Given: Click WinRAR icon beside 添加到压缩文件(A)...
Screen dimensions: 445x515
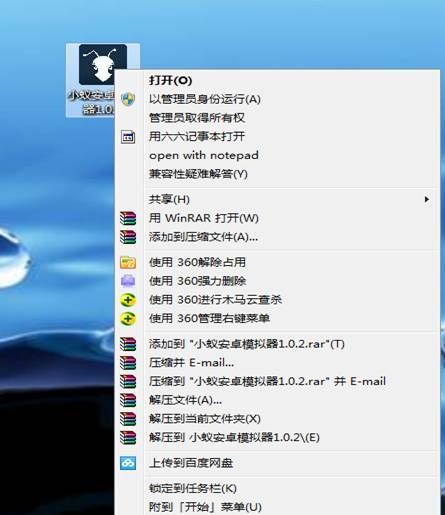Looking at the screenshot, I should coord(128,237).
